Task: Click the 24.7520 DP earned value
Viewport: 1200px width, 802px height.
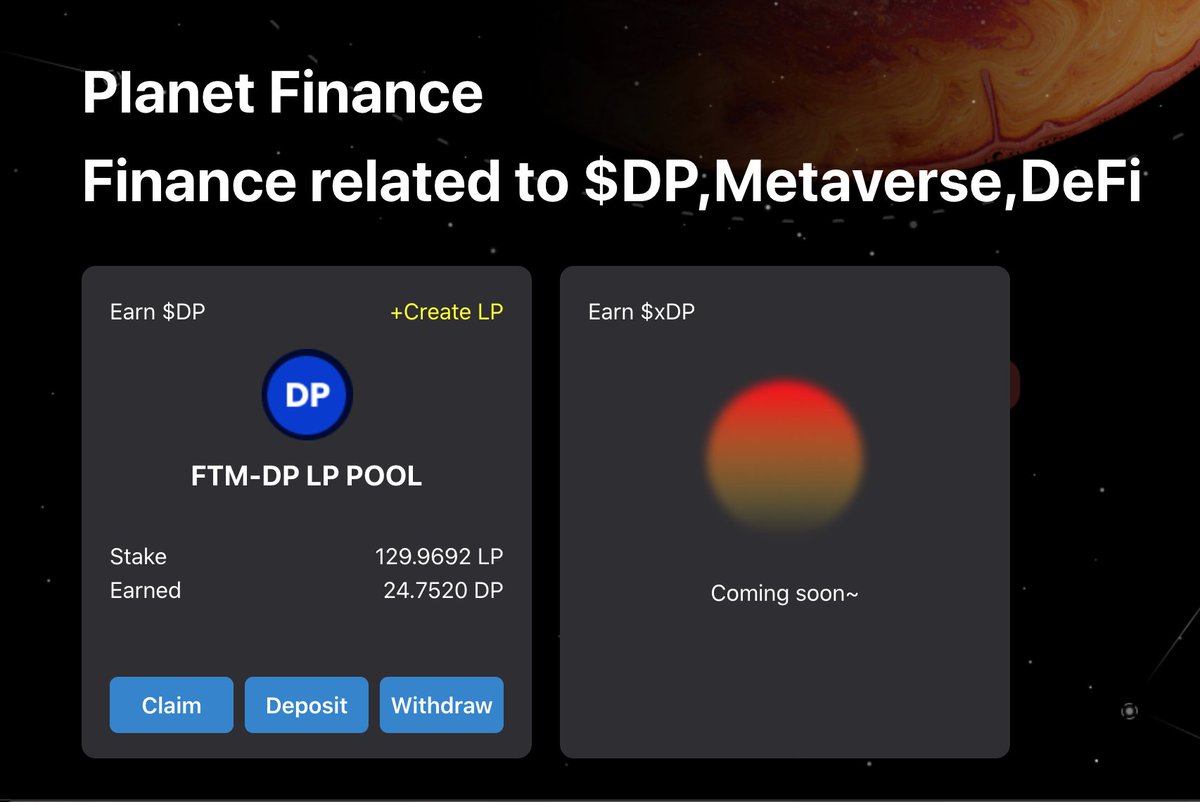Action: (x=443, y=590)
